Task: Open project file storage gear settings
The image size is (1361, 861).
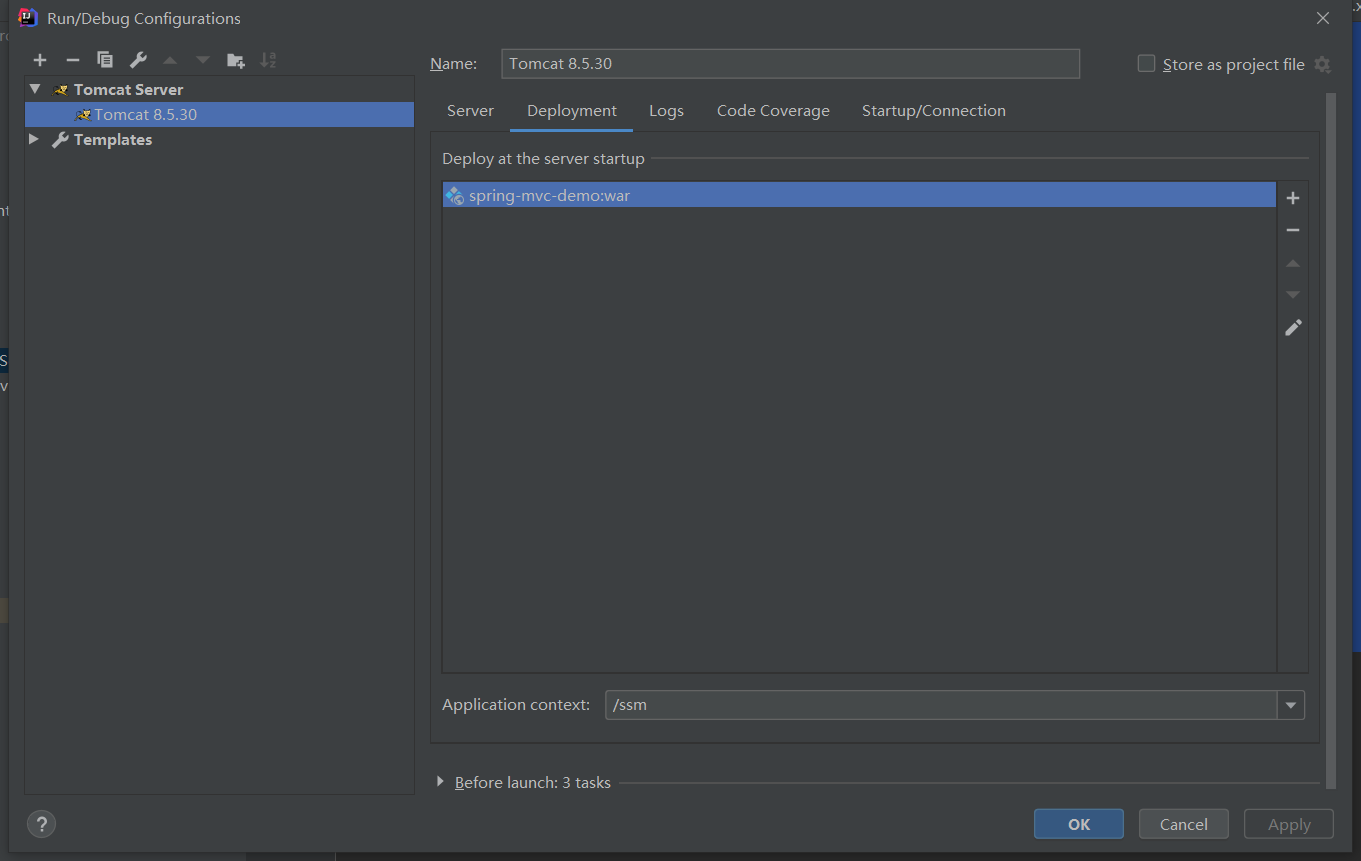Action: tap(1322, 64)
